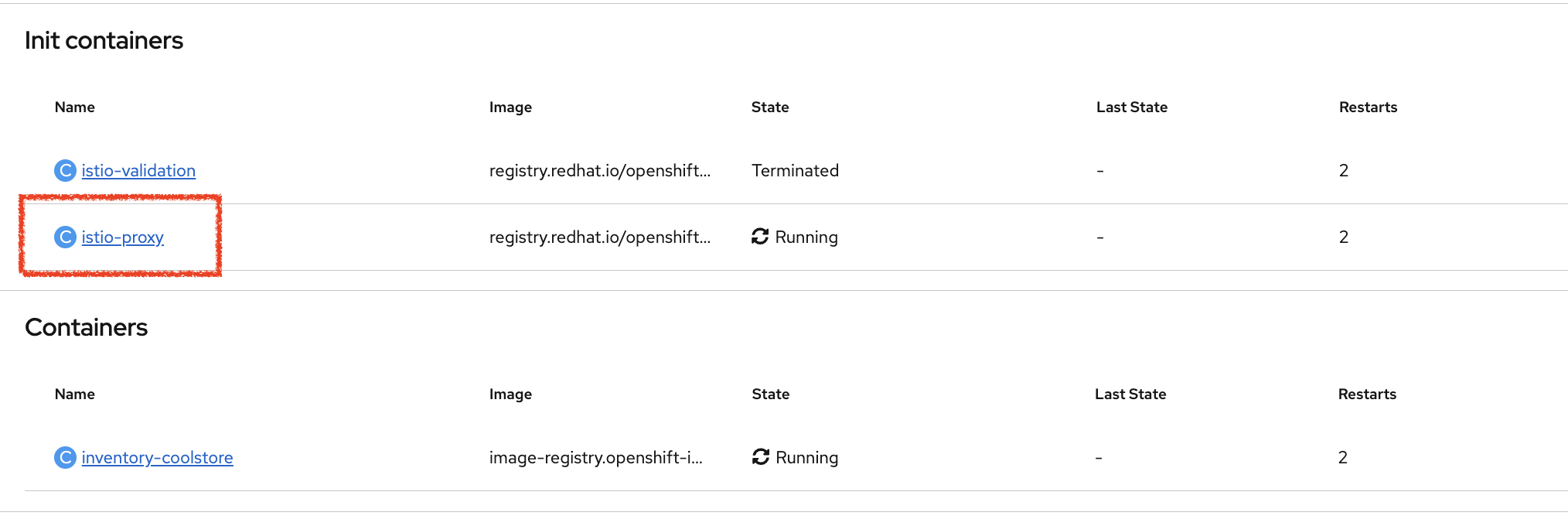1568x526 pixels.
Task: Click the container icon next to istio-validation
Action: click(65, 170)
